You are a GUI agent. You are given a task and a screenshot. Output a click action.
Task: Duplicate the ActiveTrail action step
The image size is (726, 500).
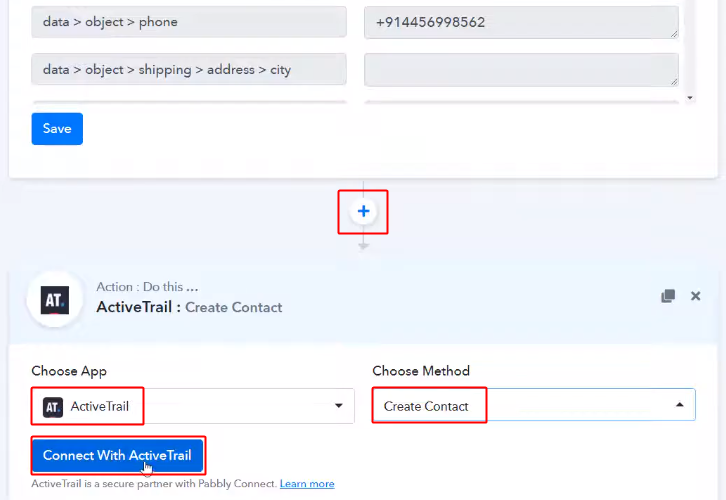[x=668, y=296]
